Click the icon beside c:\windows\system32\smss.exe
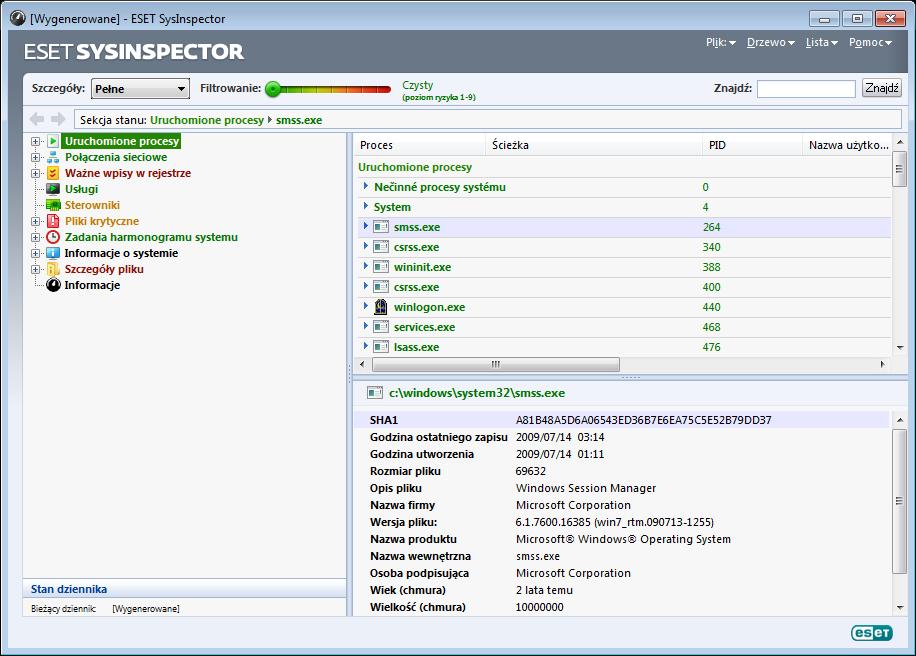Screen dimensions: 916x656 pos(374,393)
